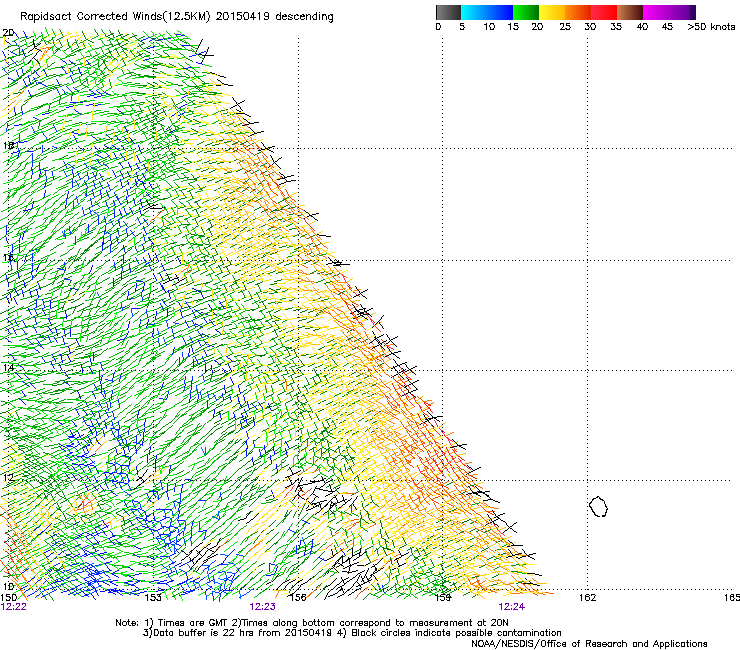The height and width of the screenshot is (650, 740).
Task: Click the yellow 20-25 knots legend segment
Action: [x=552, y=12]
